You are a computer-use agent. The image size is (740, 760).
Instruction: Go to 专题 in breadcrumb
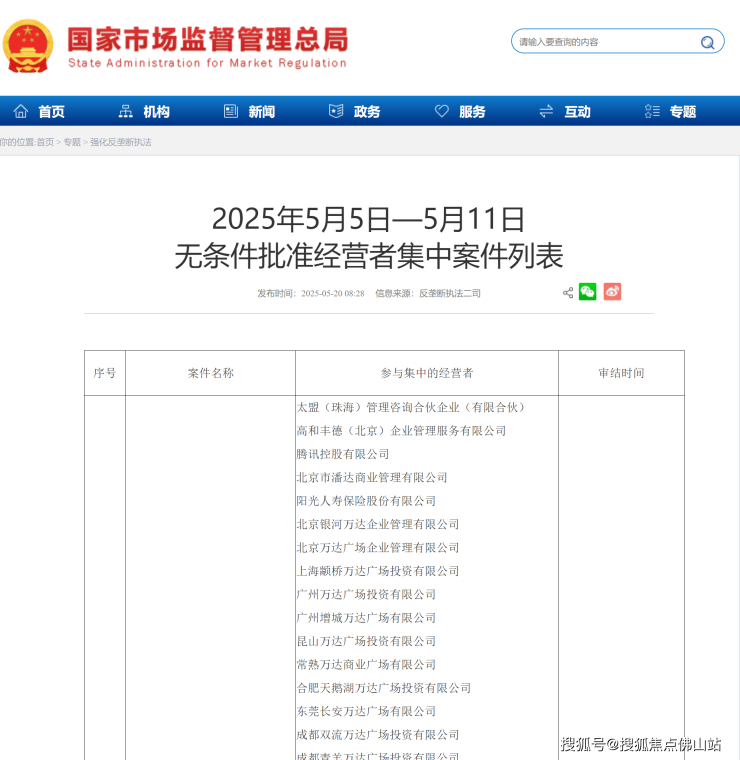tap(72, 142)
